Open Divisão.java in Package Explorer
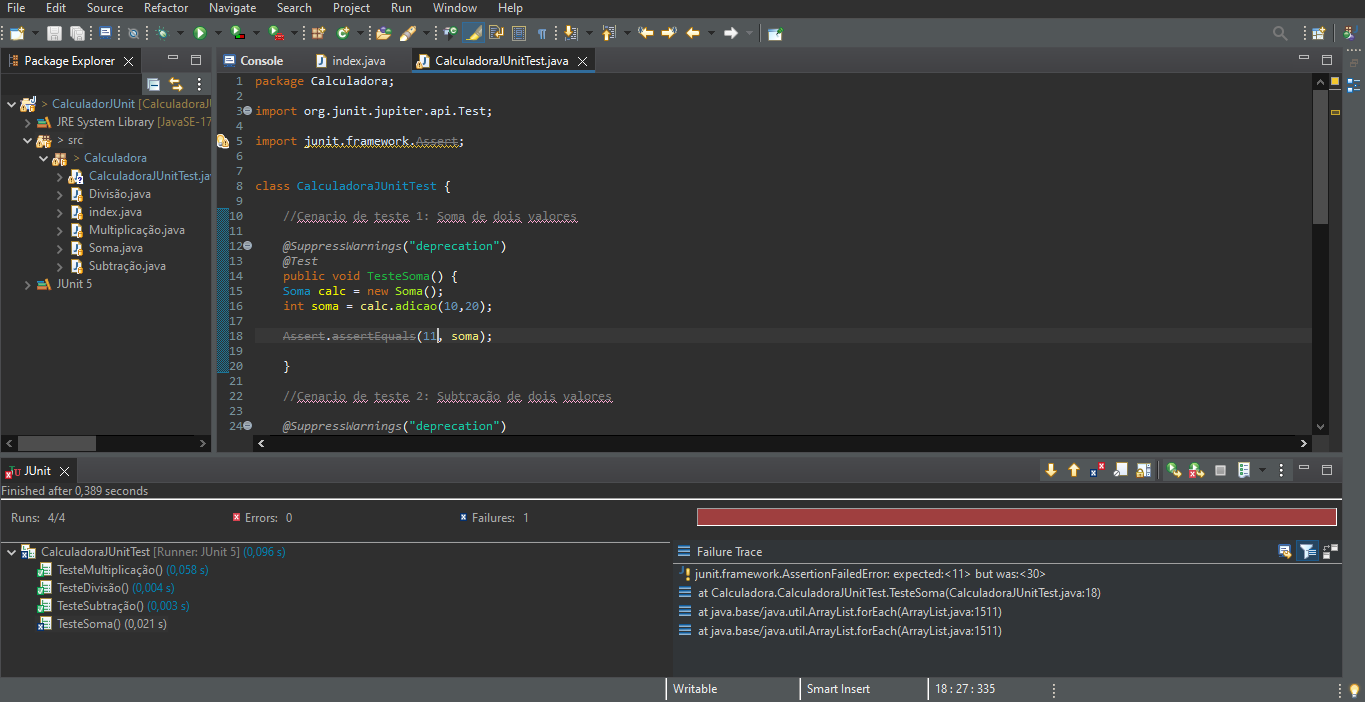Viewport: 1365px width, 702px height. 119,194
